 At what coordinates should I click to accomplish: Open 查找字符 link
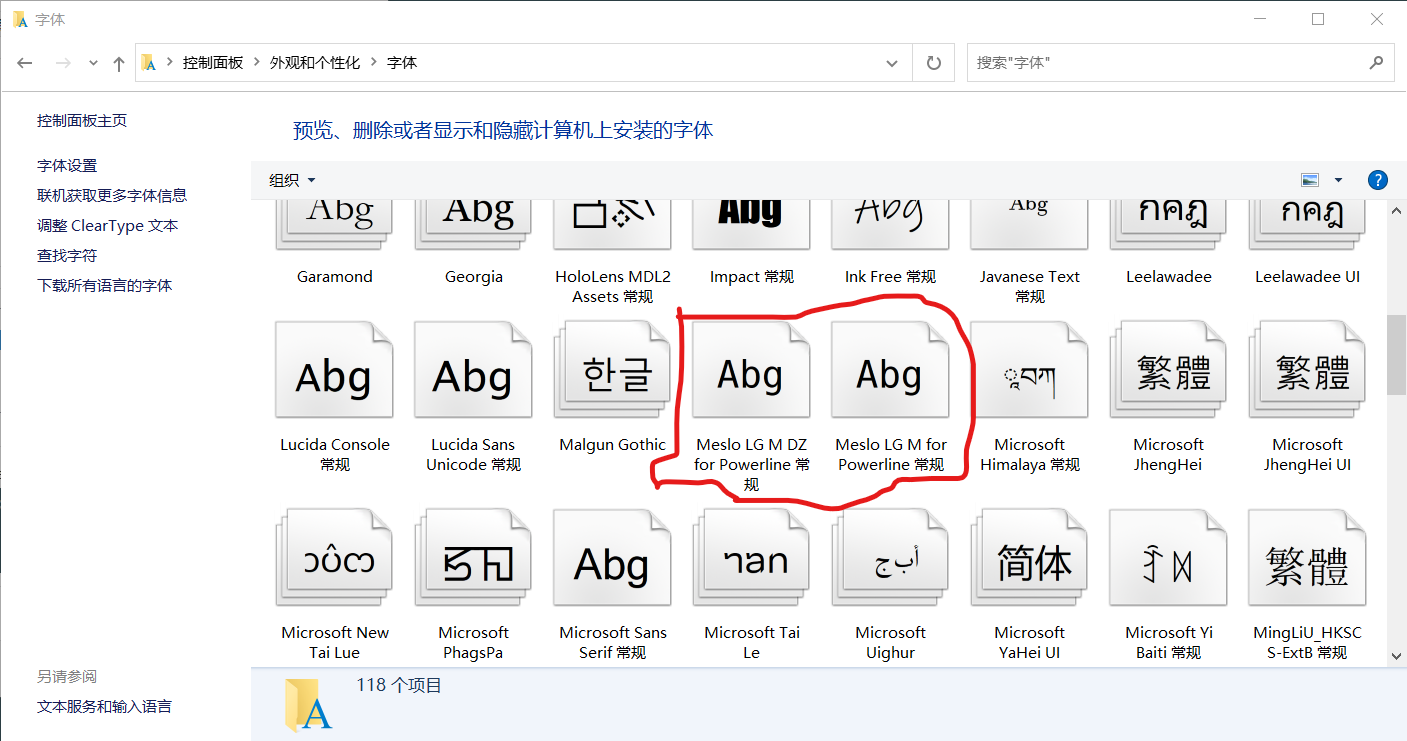(67, 255)
